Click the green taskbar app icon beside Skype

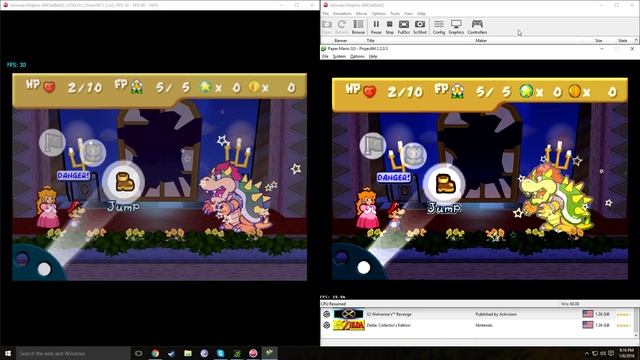click(x=237, y=353)
